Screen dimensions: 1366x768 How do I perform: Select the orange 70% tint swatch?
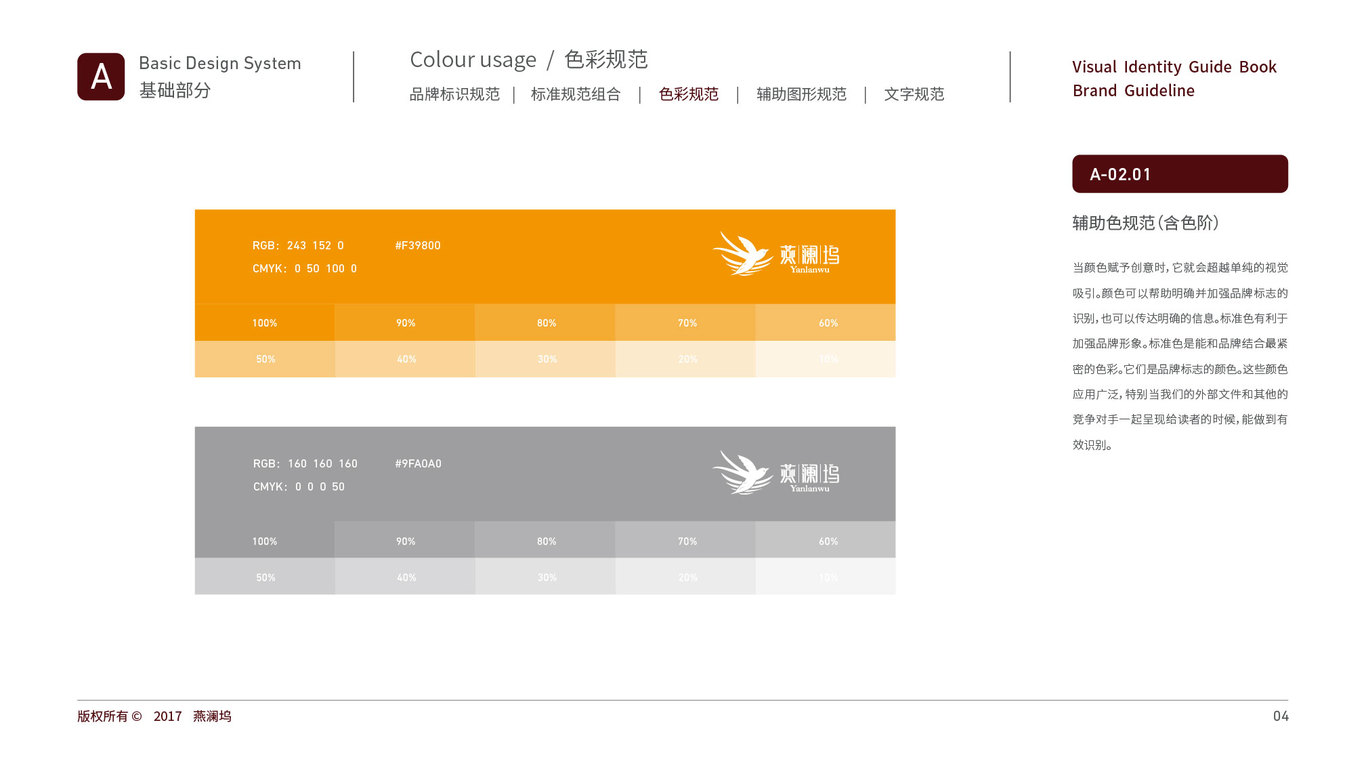(x=685, y=323)
